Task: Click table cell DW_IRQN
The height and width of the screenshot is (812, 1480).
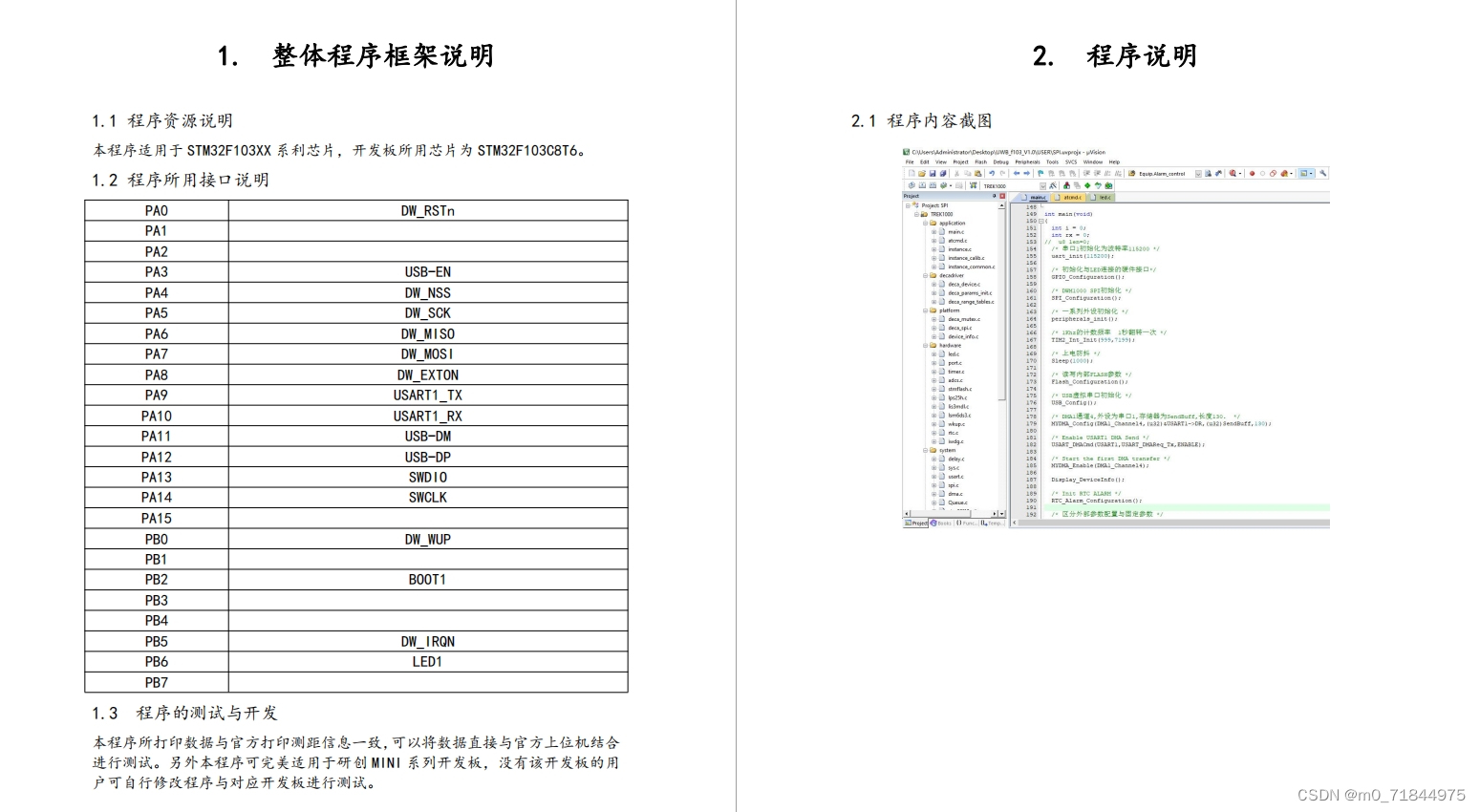Action: tap(428, 642)
